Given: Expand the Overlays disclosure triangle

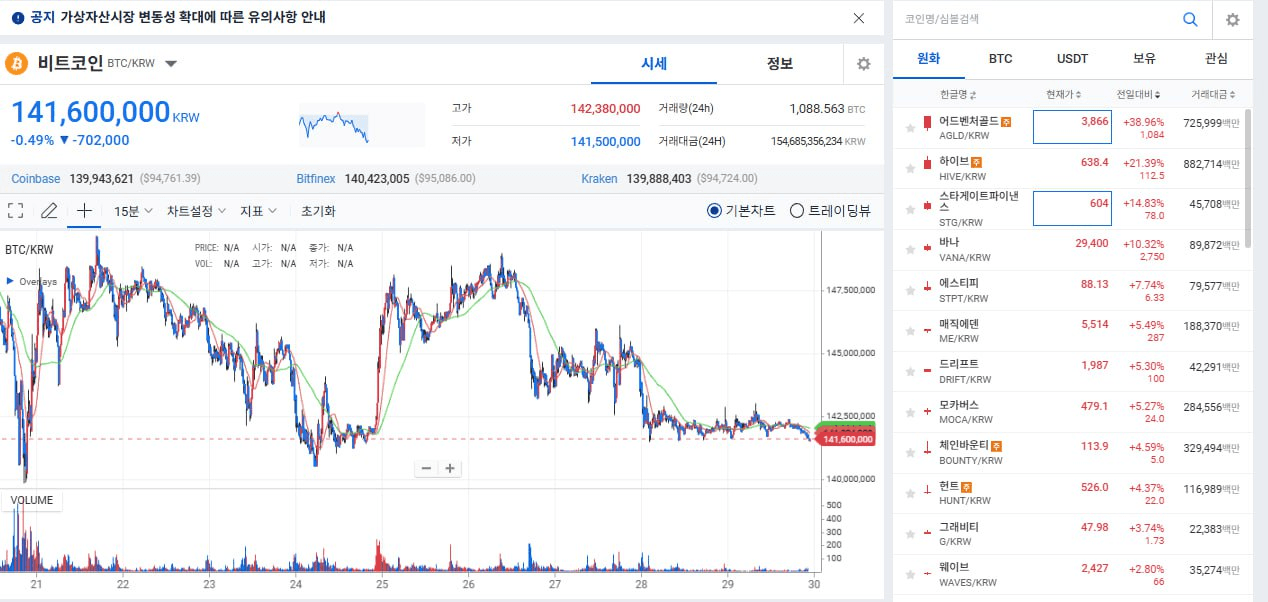Looking at the screenshot, I should tap(10, 282).
